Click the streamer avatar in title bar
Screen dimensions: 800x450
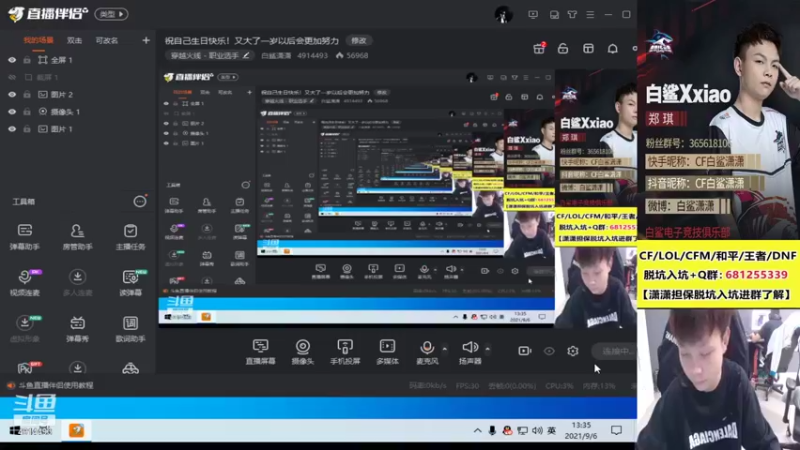[504, 14]
